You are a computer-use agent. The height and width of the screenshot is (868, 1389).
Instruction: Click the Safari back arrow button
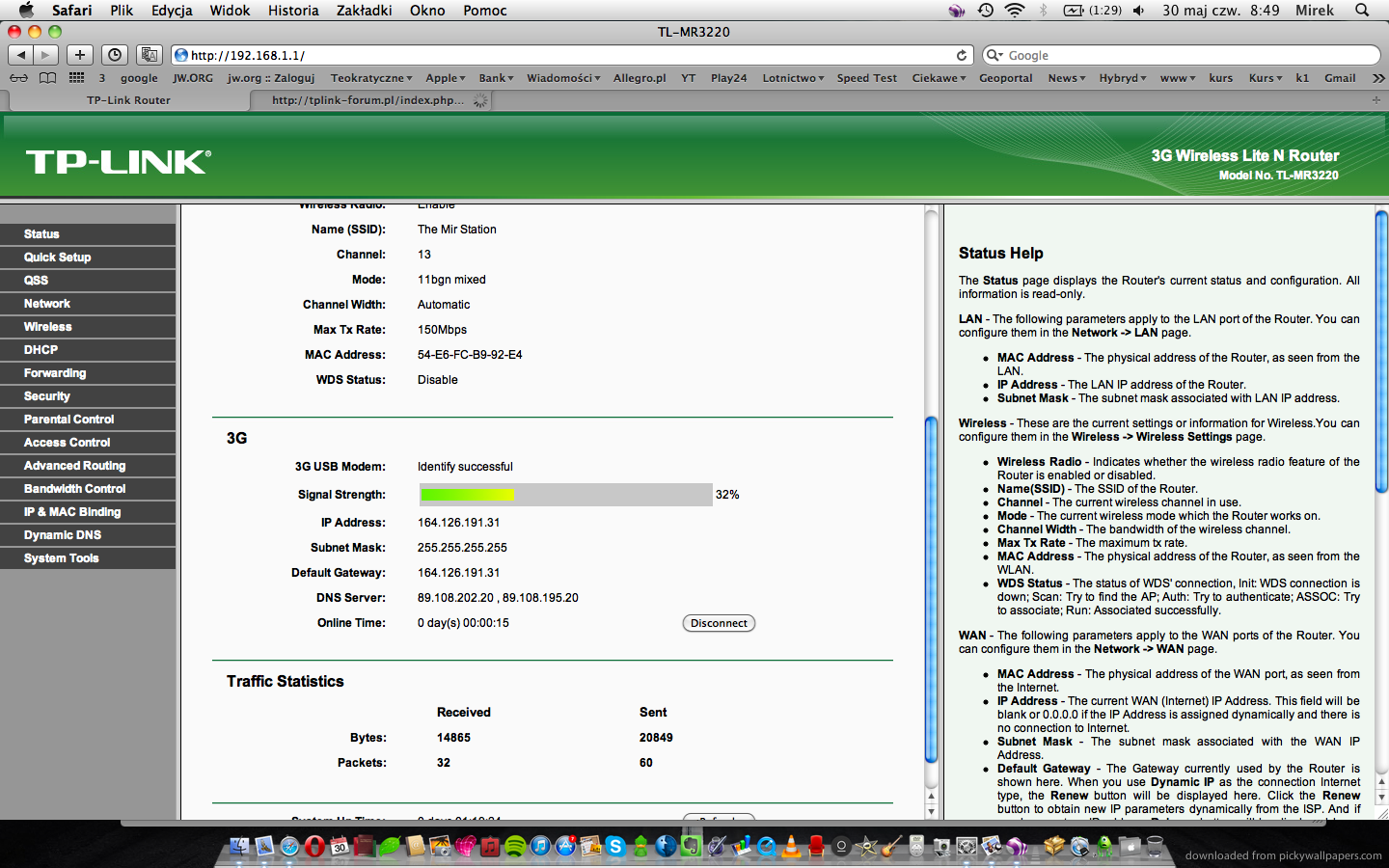click(20, 55)
